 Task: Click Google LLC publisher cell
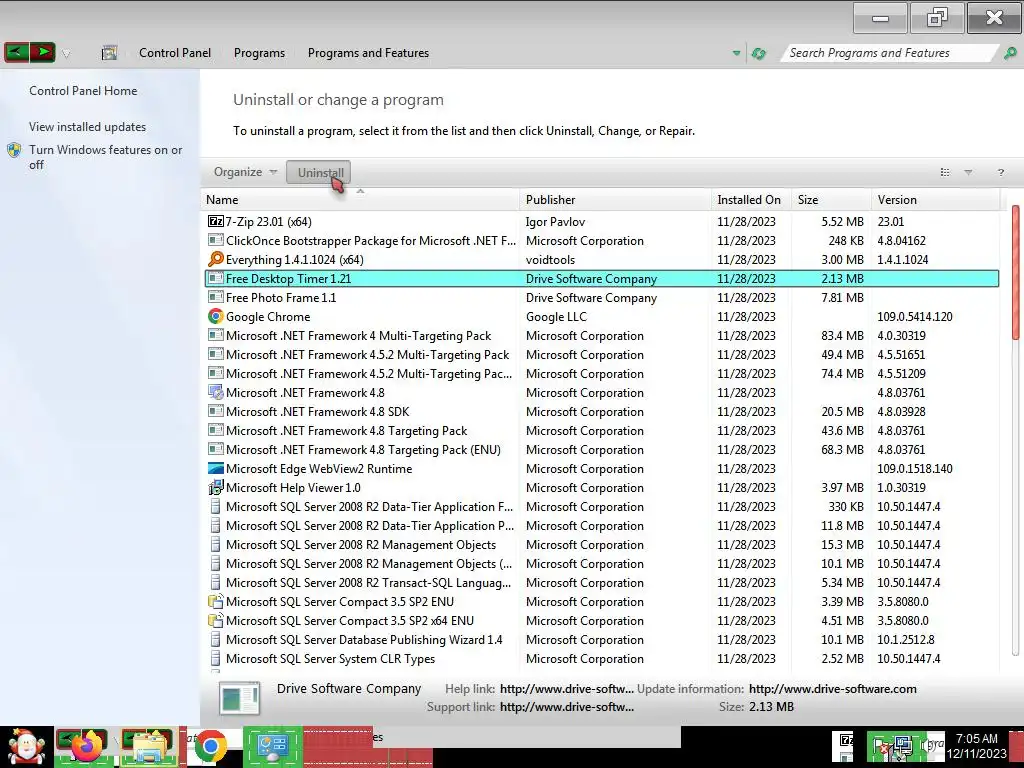click(556, 316)
